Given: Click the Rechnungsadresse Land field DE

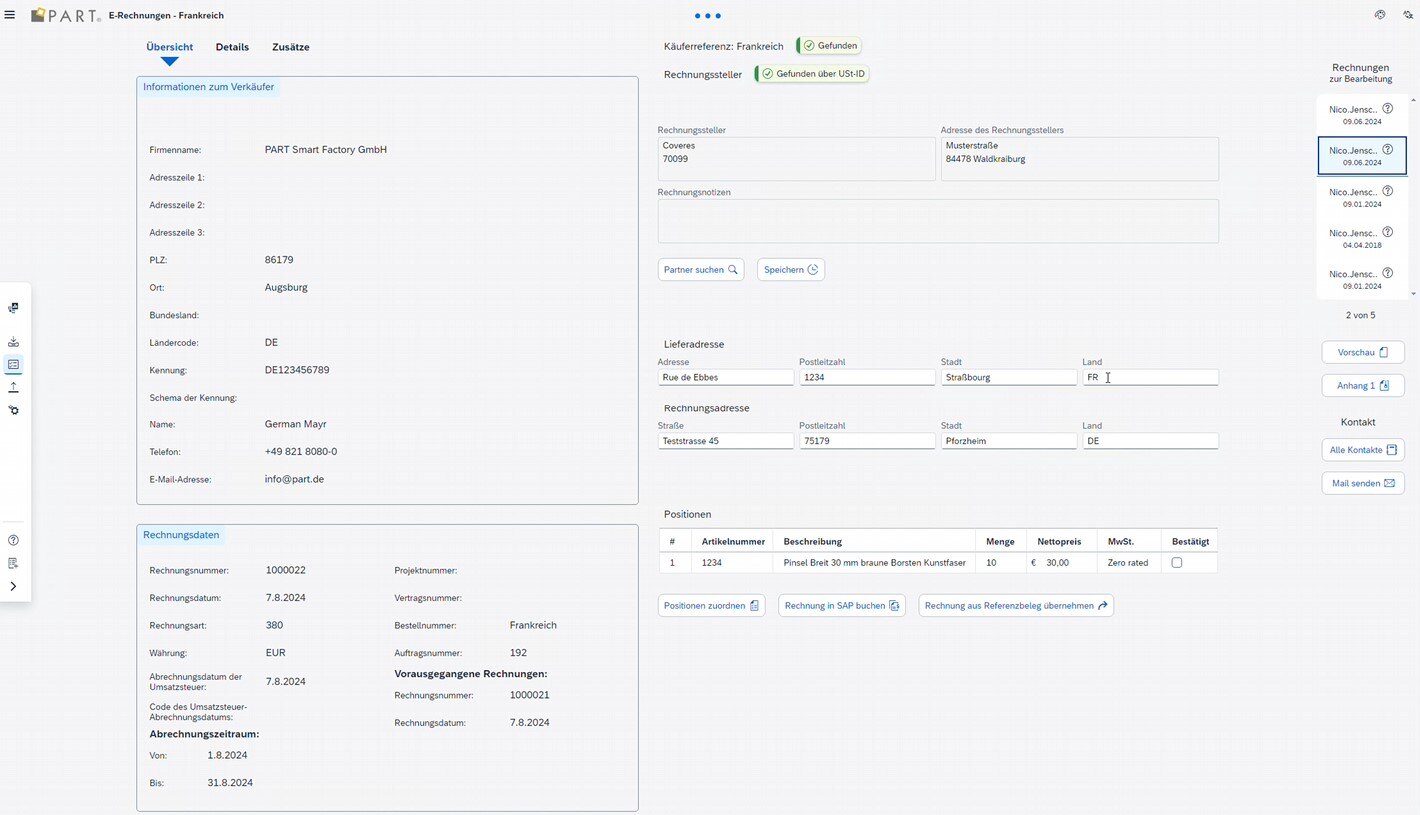Looking at the screenshot, I should coord(1151,441).
